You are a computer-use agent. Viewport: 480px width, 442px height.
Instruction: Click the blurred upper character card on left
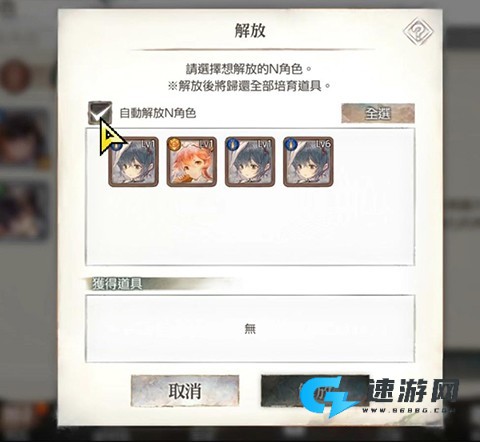click(24, 138)
